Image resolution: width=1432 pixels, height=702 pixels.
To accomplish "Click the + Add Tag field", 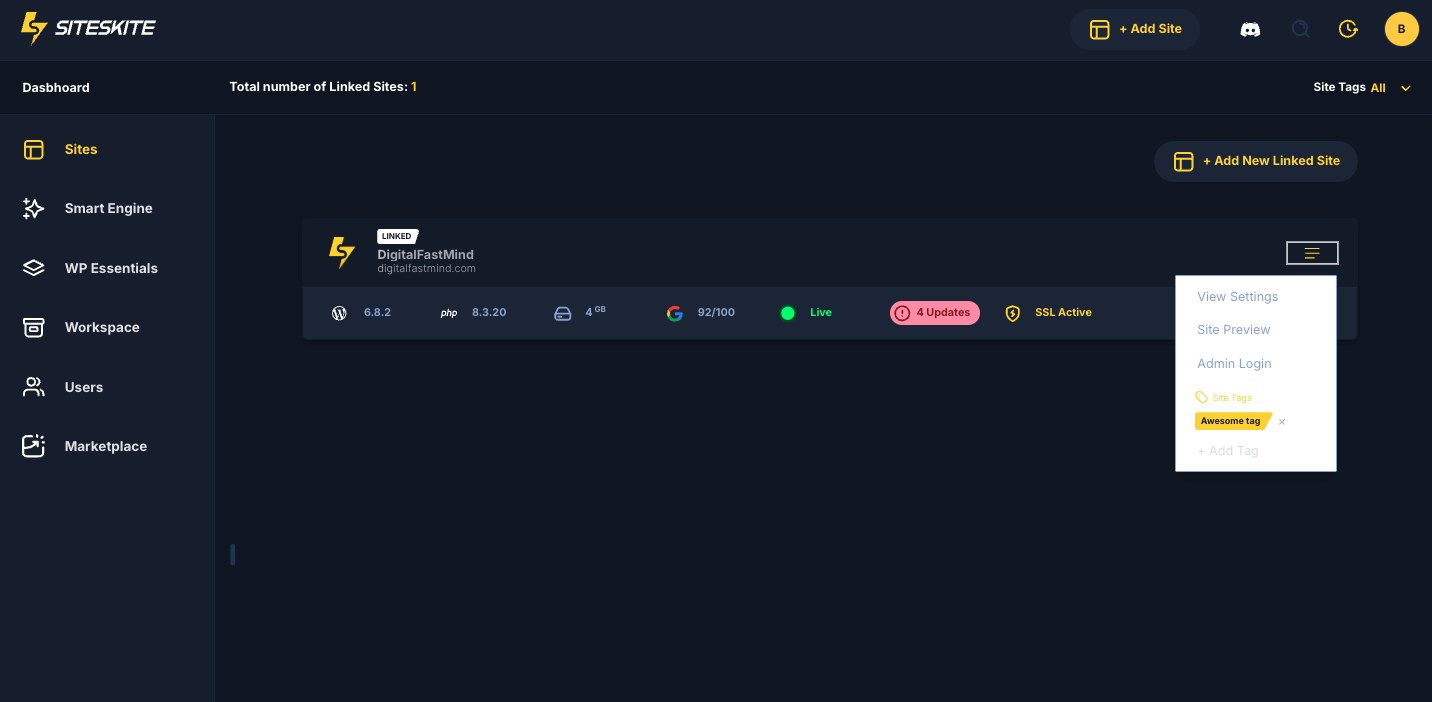I will (x=1228, y=451).
